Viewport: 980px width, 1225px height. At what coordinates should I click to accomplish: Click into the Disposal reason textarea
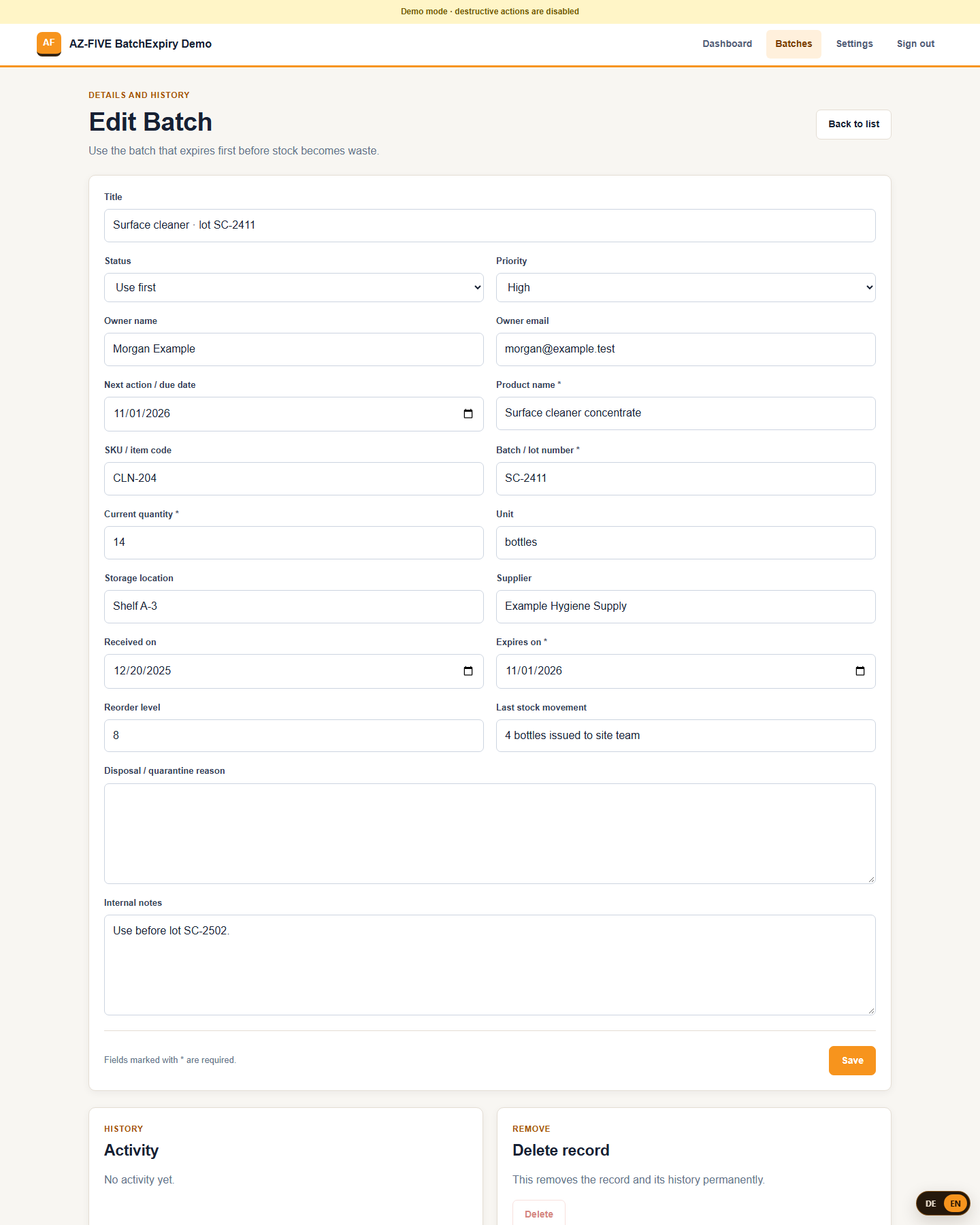(x=490, y=834)
